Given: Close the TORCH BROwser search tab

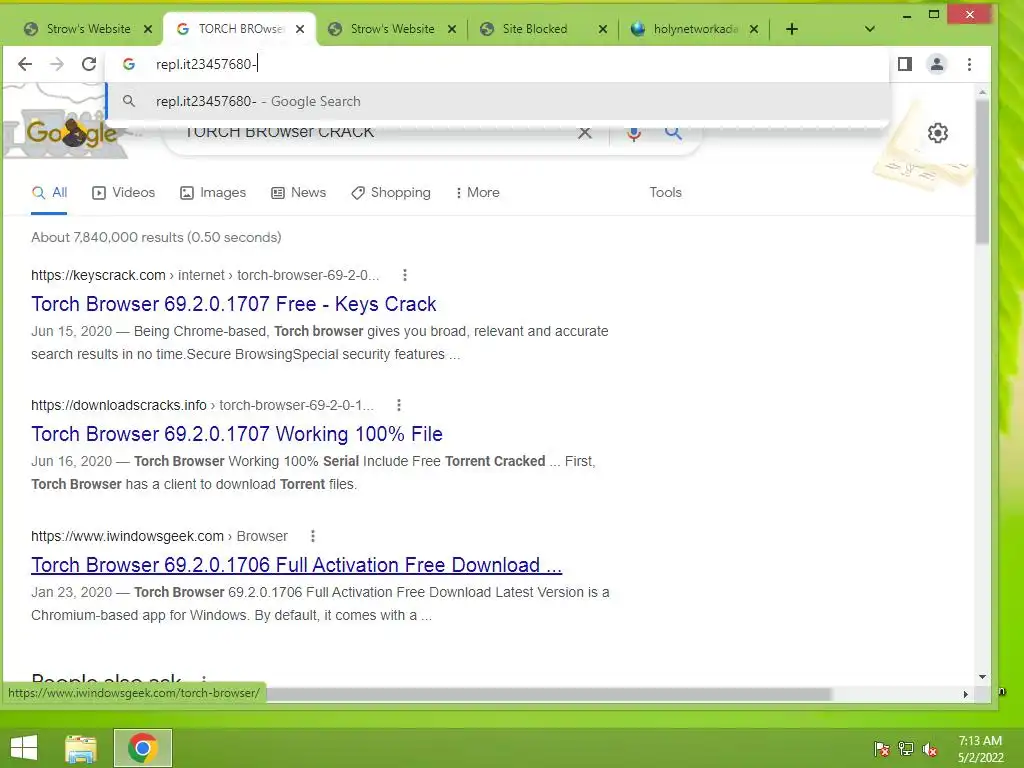Looking at the screenshot, I should tap(300, 29).
